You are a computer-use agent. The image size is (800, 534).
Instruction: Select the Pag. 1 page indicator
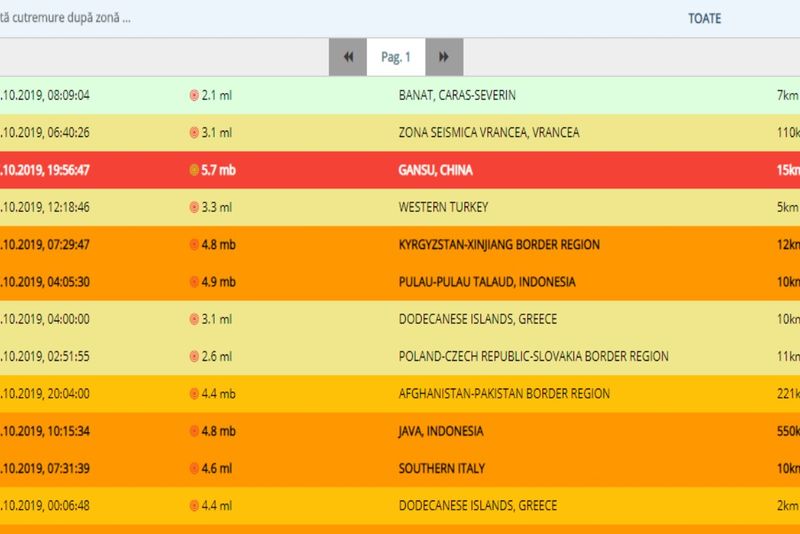point(396,57)
